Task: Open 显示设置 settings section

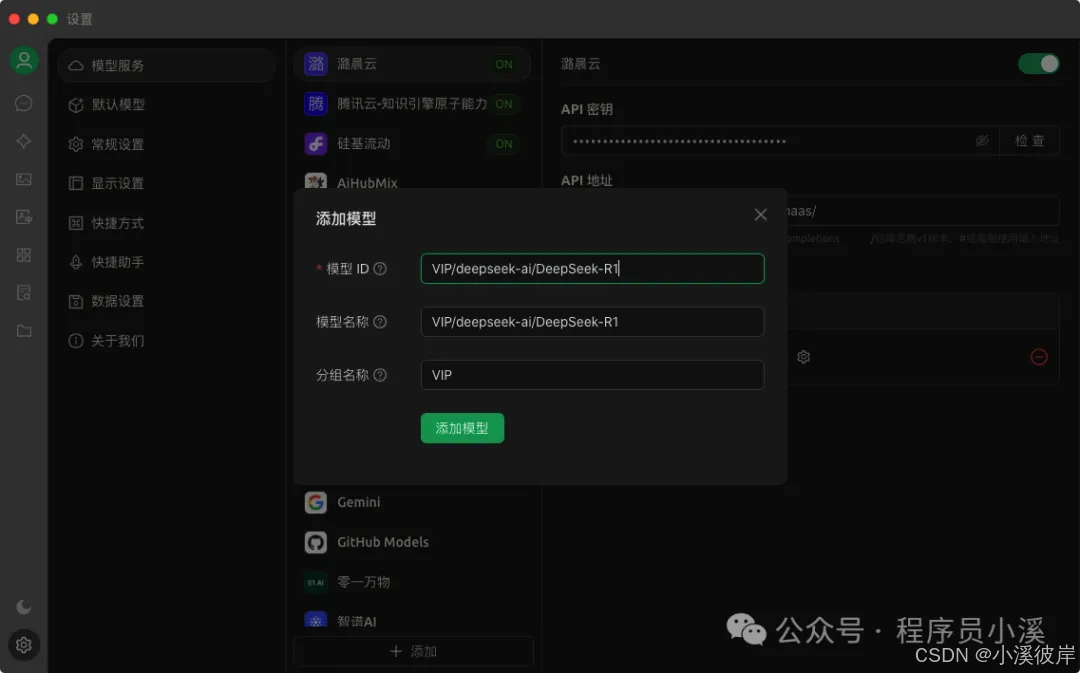Action: [167, 183]
